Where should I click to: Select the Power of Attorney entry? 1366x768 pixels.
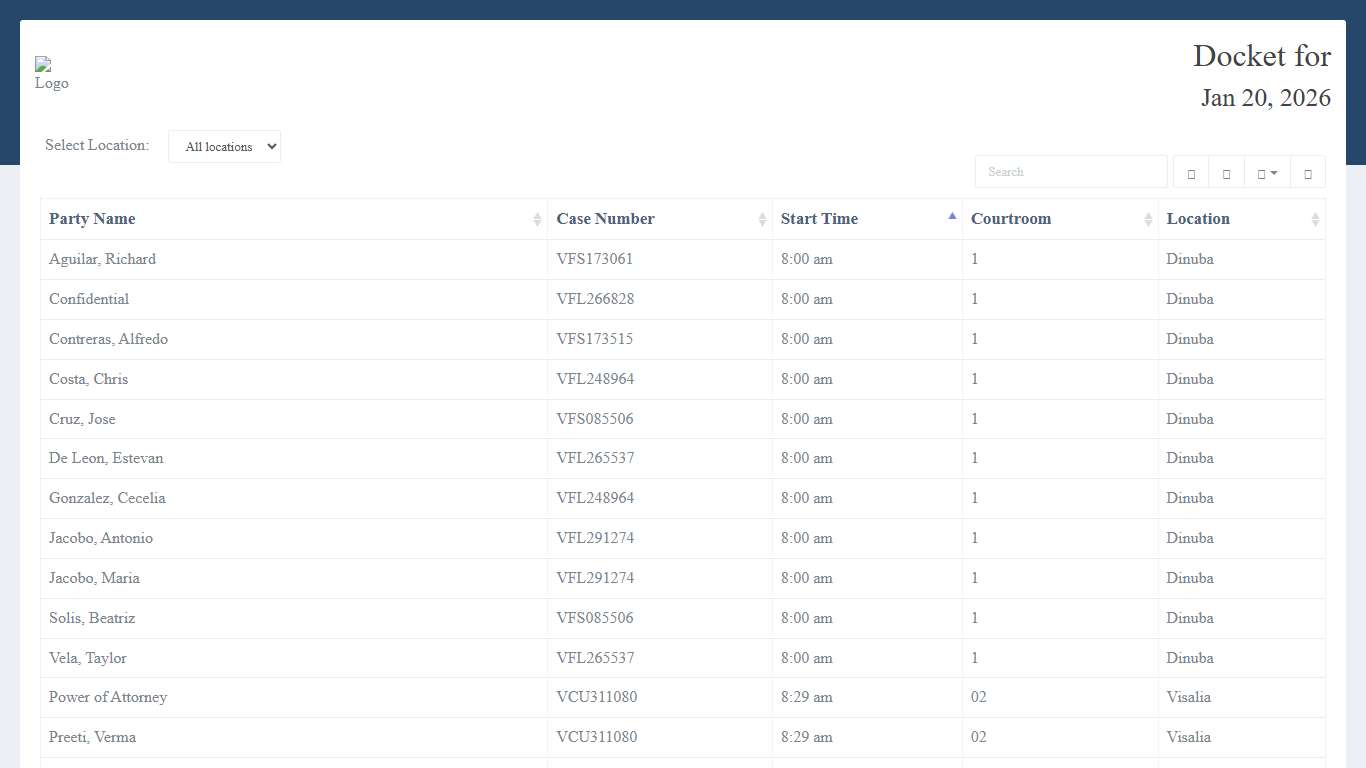point(108,697)
